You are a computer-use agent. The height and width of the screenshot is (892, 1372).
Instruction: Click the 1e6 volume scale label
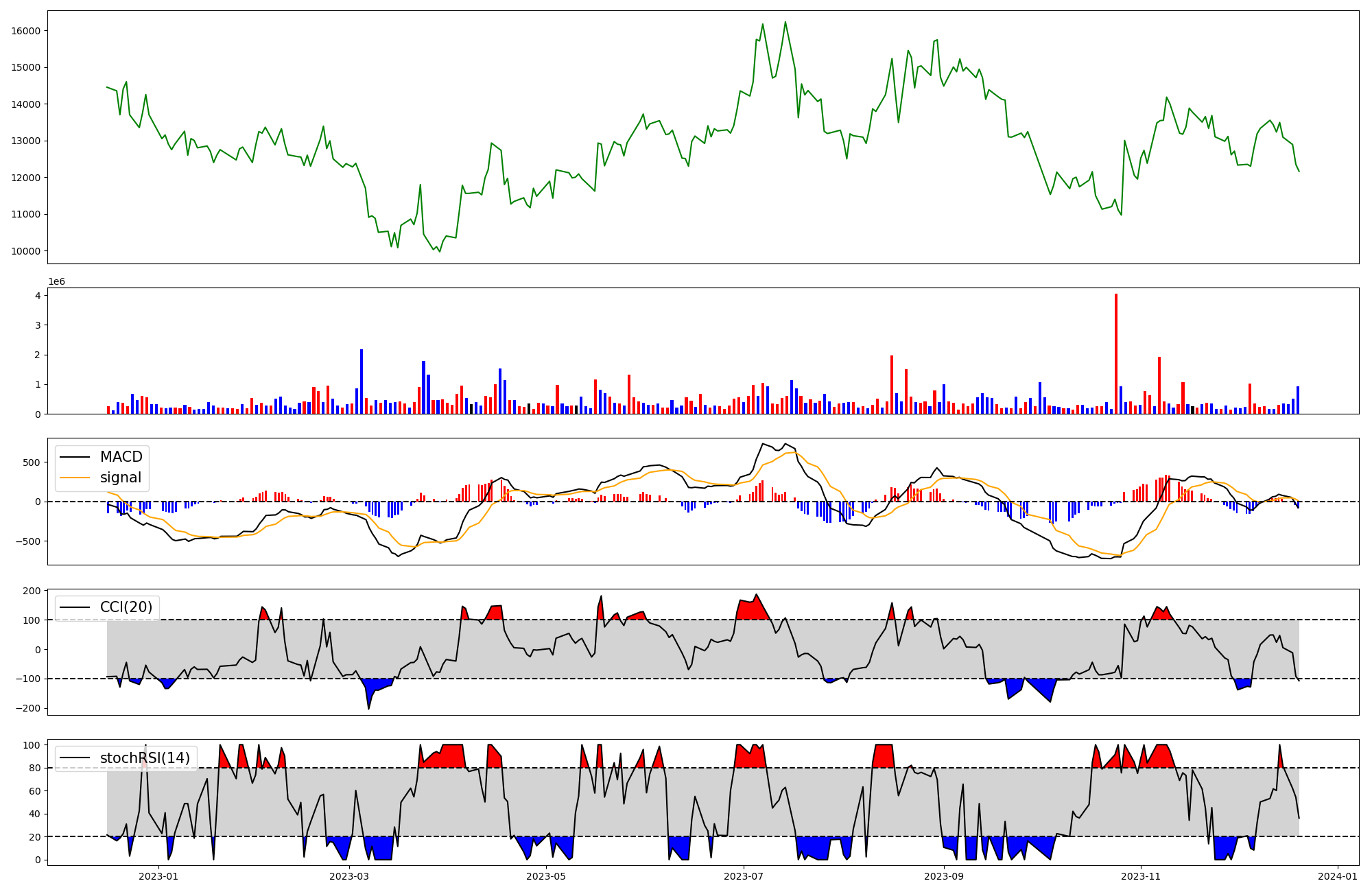tap(56, 282)
